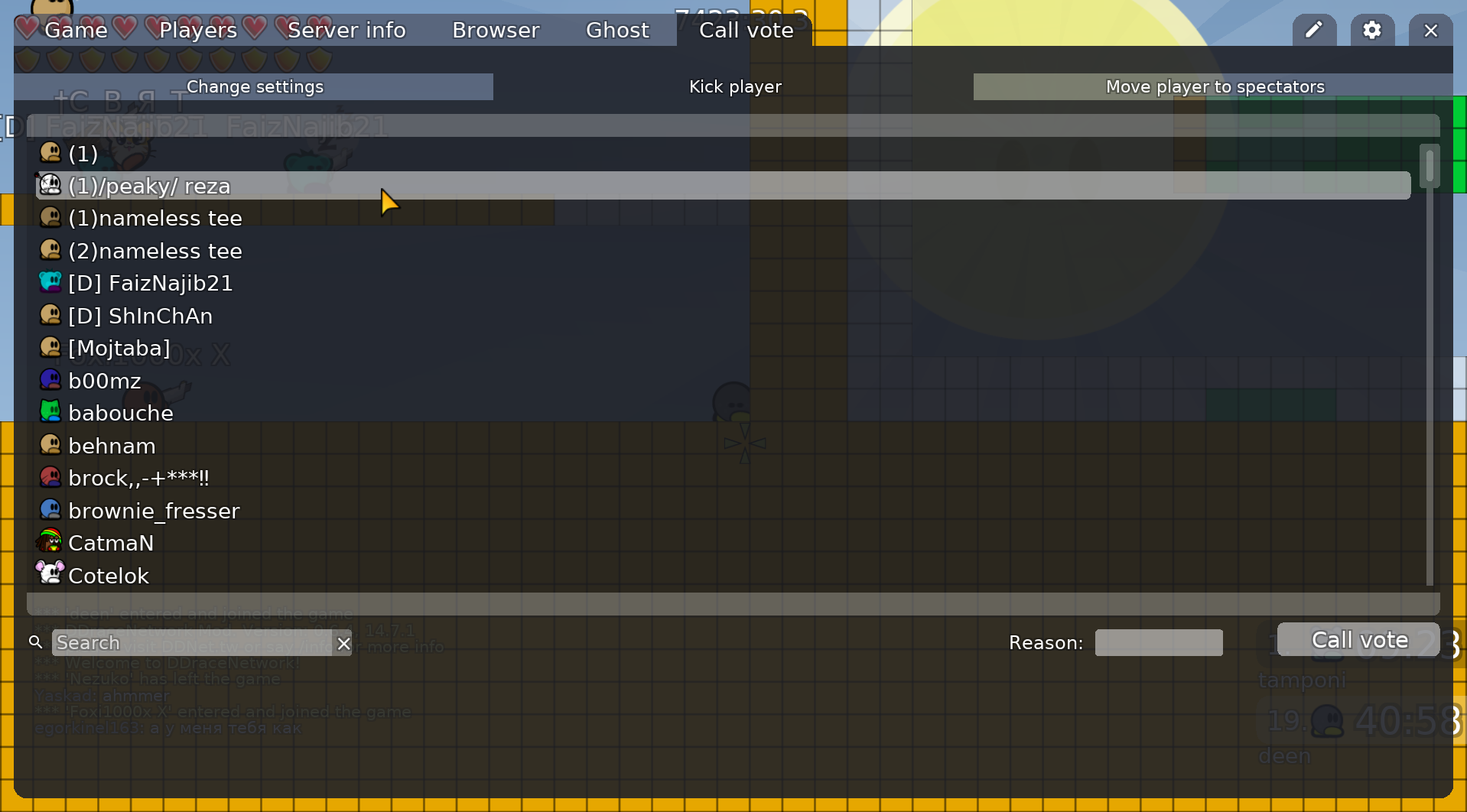This screenshot has width=1467, height=812.
Task: Select player brownie_fresser
Action: (723, 510)
